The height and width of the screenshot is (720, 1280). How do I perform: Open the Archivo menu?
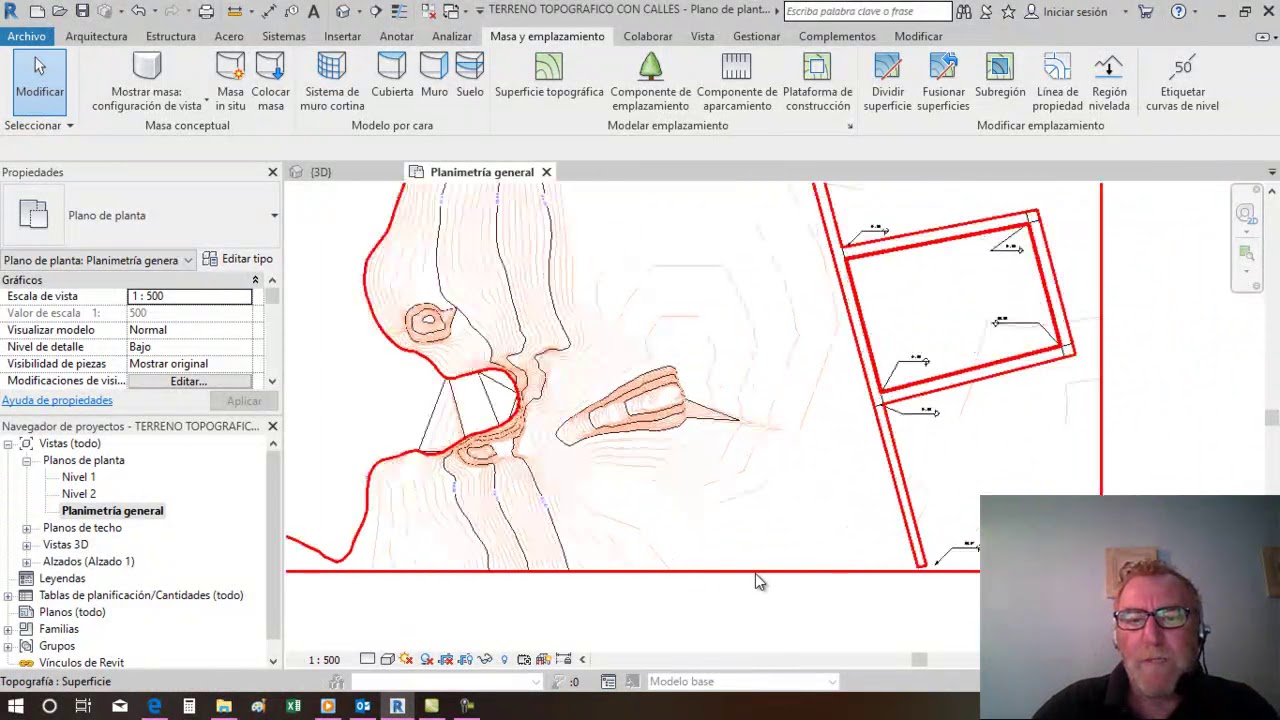pyautogui.click(x=26, y=36)
